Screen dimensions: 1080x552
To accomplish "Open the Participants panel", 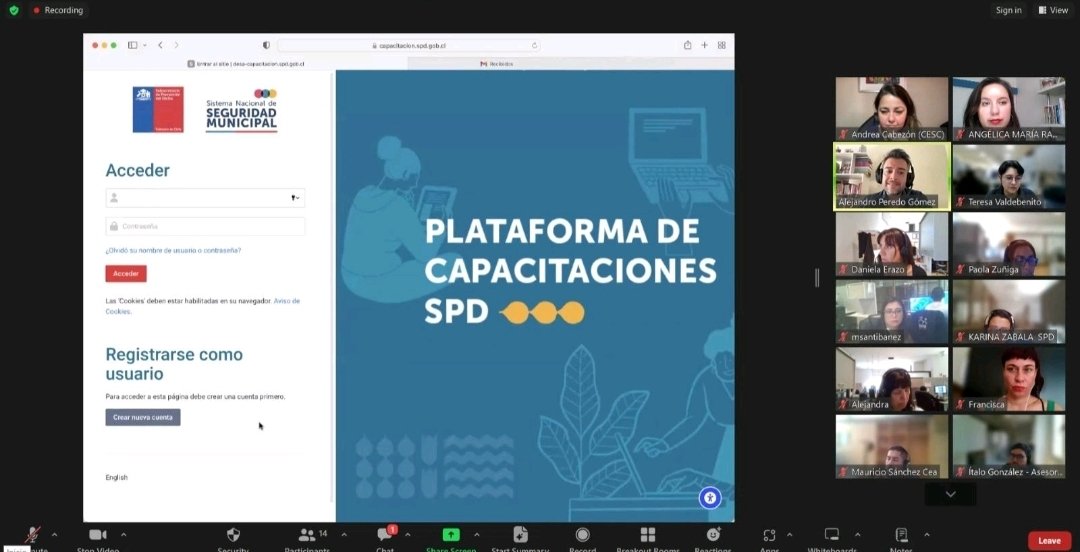I will point(307,535).
